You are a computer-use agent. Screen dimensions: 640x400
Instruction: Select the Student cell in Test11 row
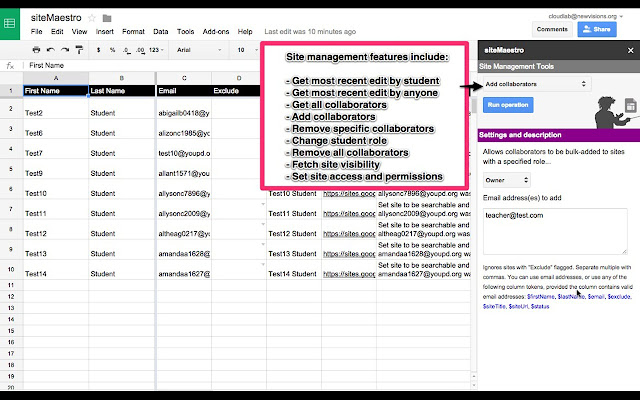tap(122, 209)
